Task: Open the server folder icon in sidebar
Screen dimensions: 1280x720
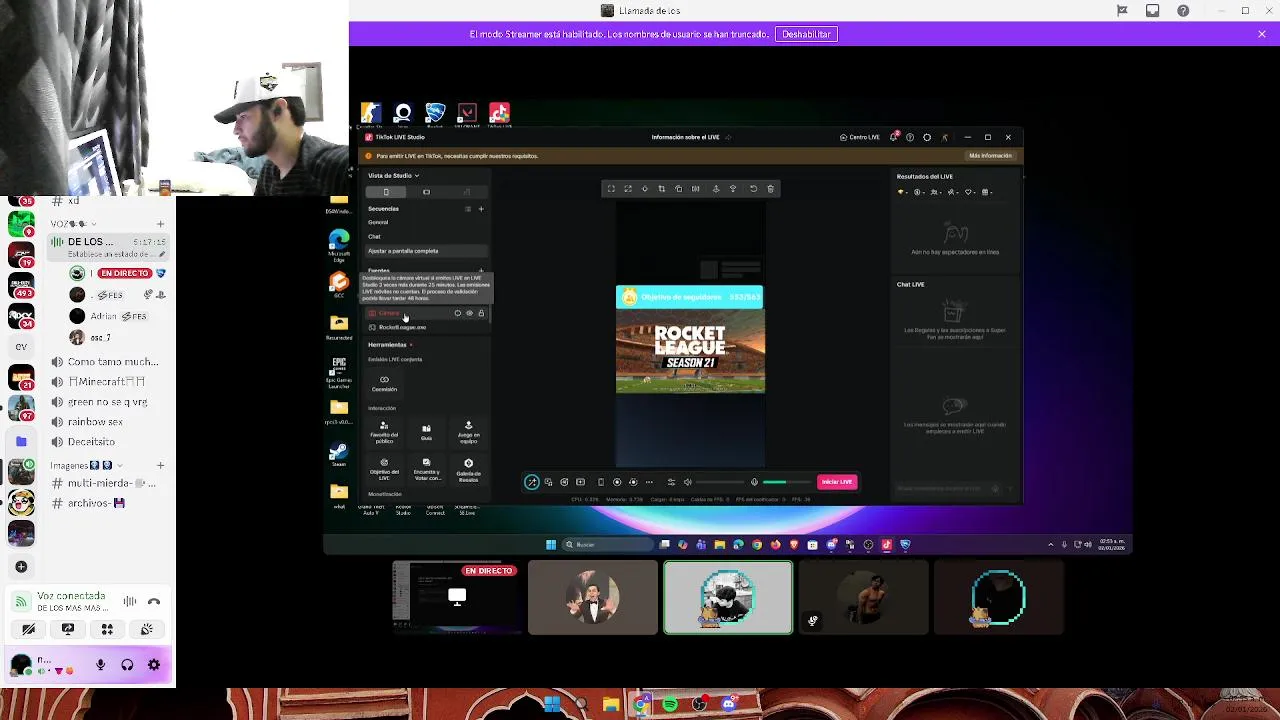Action: point(21,441)
